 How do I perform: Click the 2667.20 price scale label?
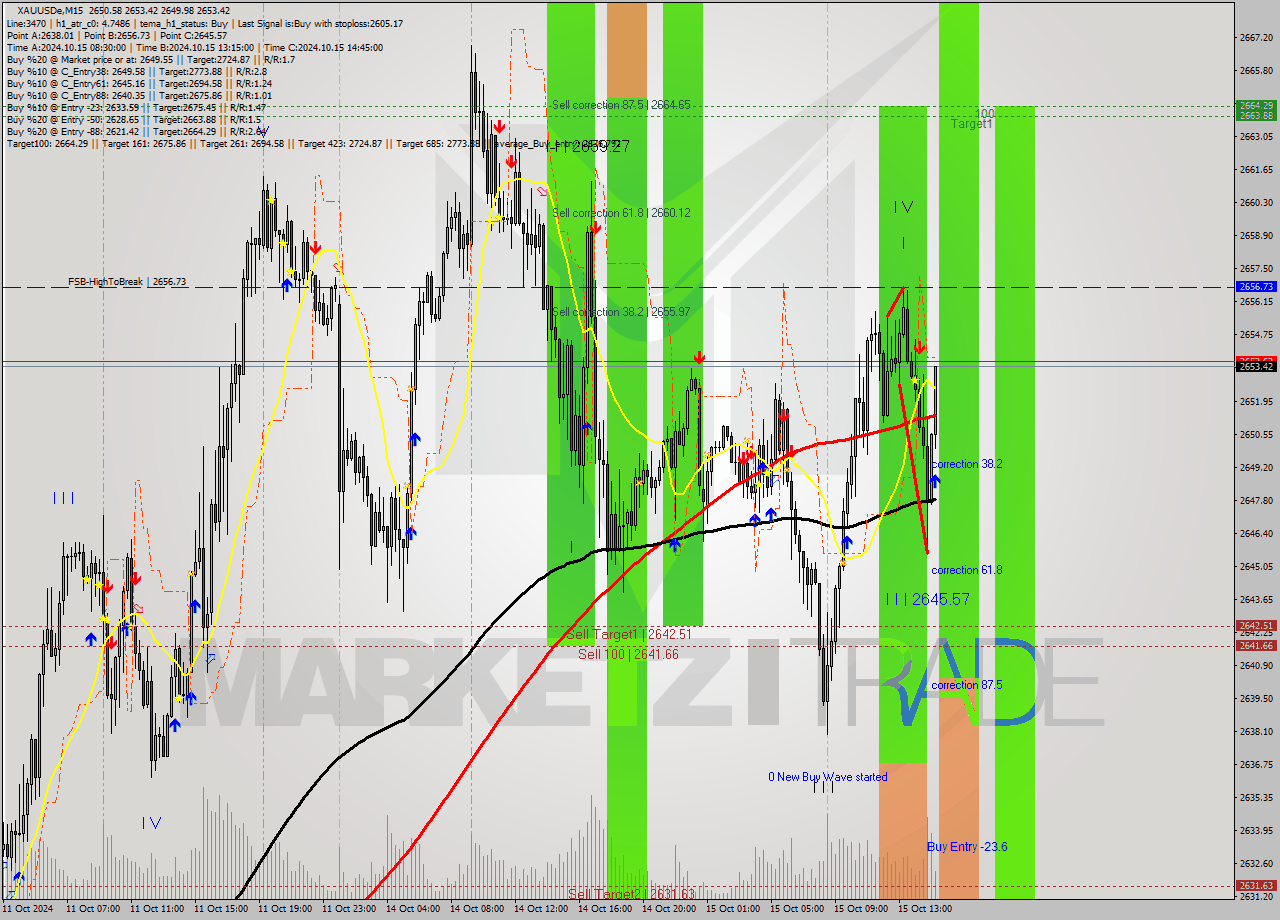click(1256, 38)
